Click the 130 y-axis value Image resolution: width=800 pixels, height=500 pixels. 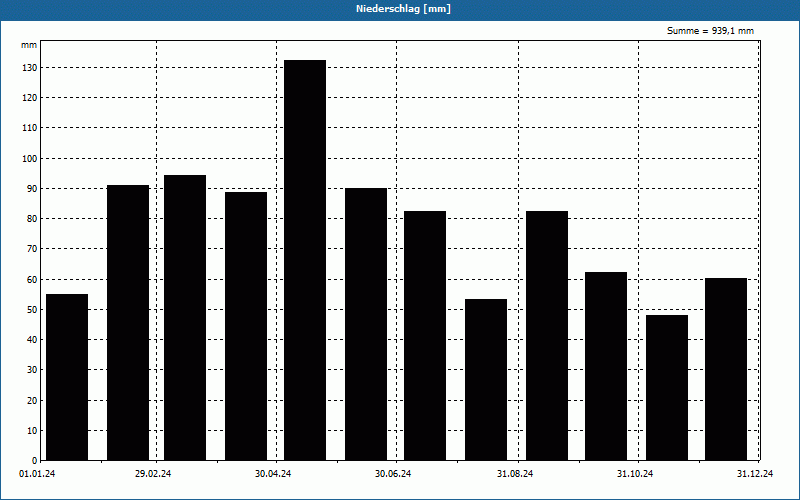coord(30,68)
